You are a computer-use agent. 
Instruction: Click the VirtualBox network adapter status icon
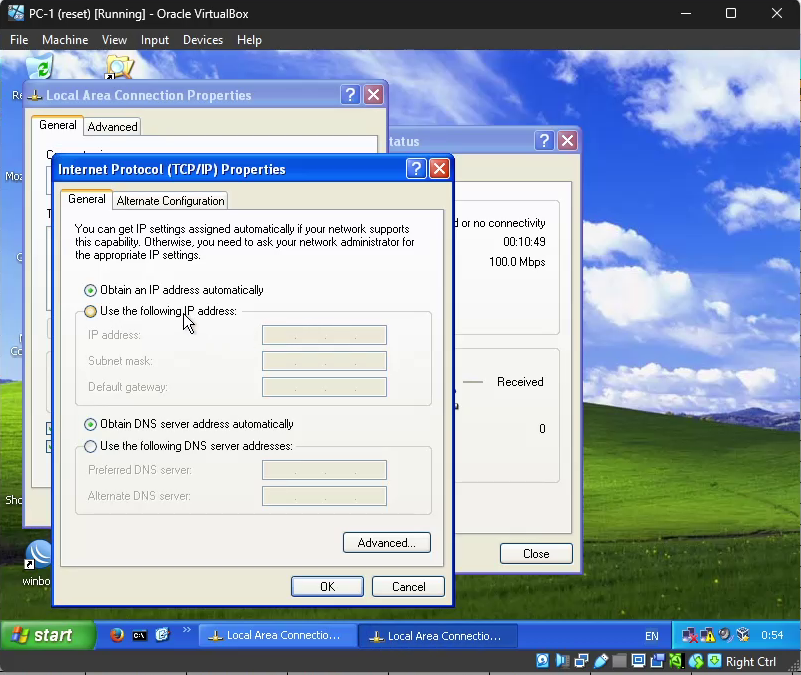581,661
